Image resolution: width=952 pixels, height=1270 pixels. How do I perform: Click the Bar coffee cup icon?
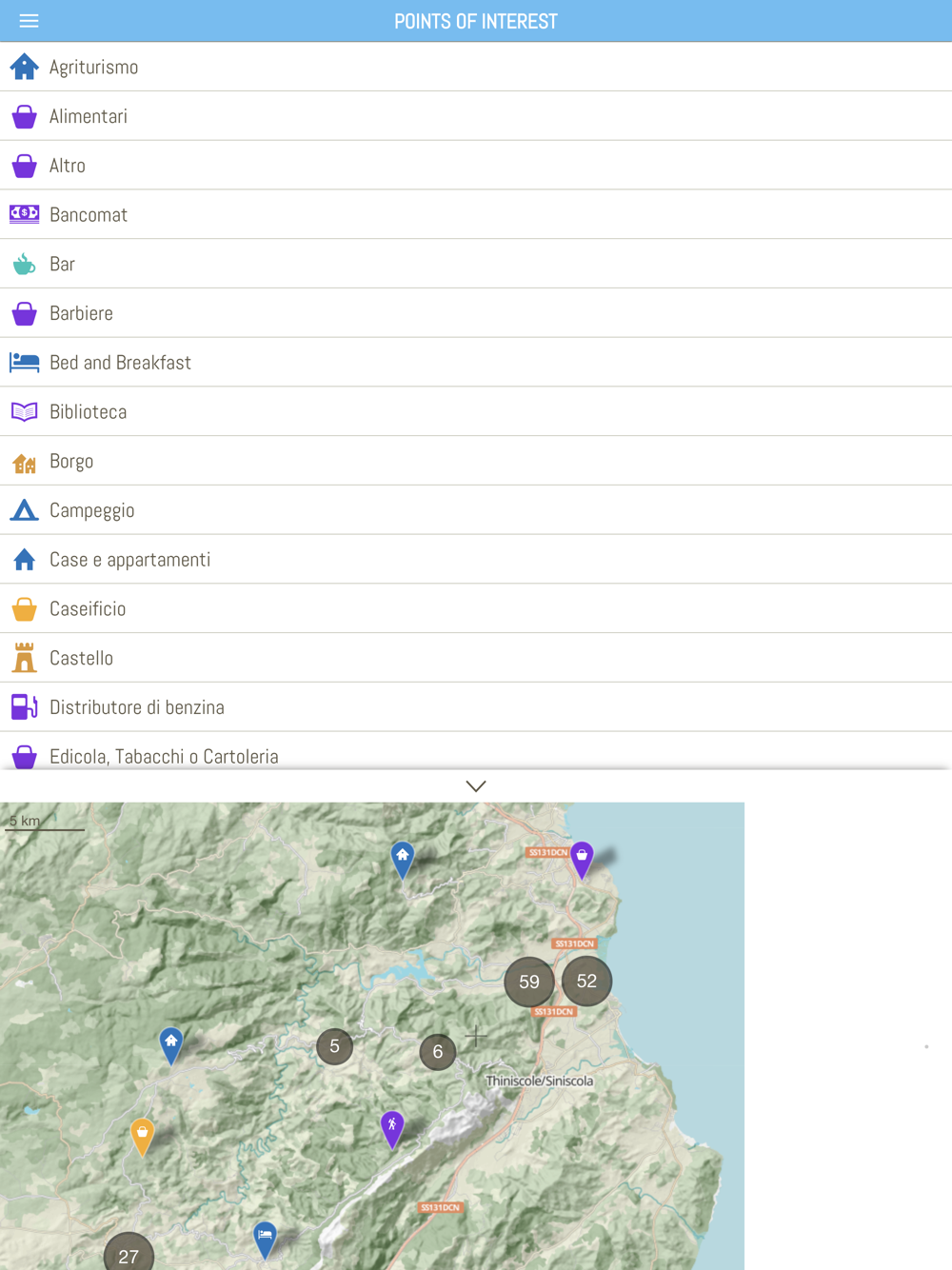(x=25, y=264)
